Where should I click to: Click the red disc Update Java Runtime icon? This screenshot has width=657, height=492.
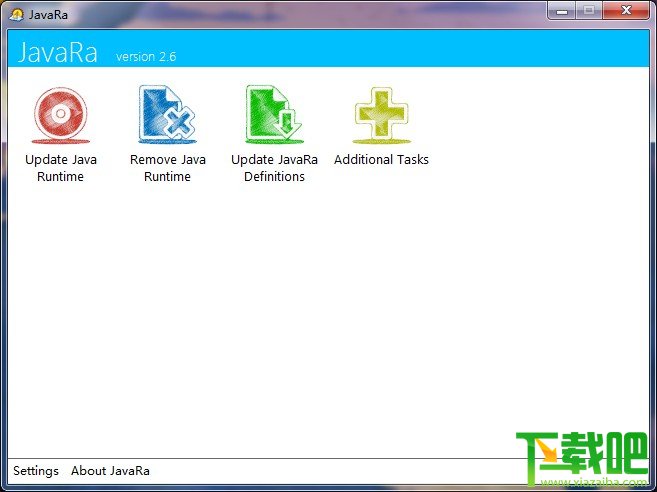[61, 115]
